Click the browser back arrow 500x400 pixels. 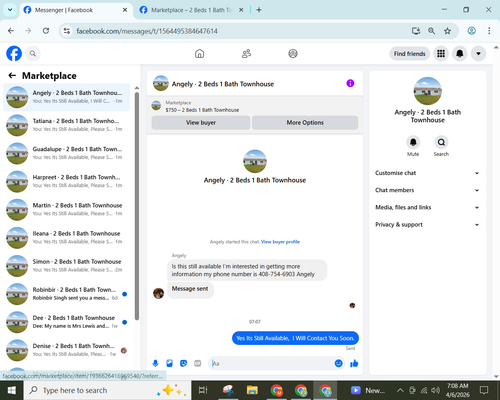tap(11, 31)
